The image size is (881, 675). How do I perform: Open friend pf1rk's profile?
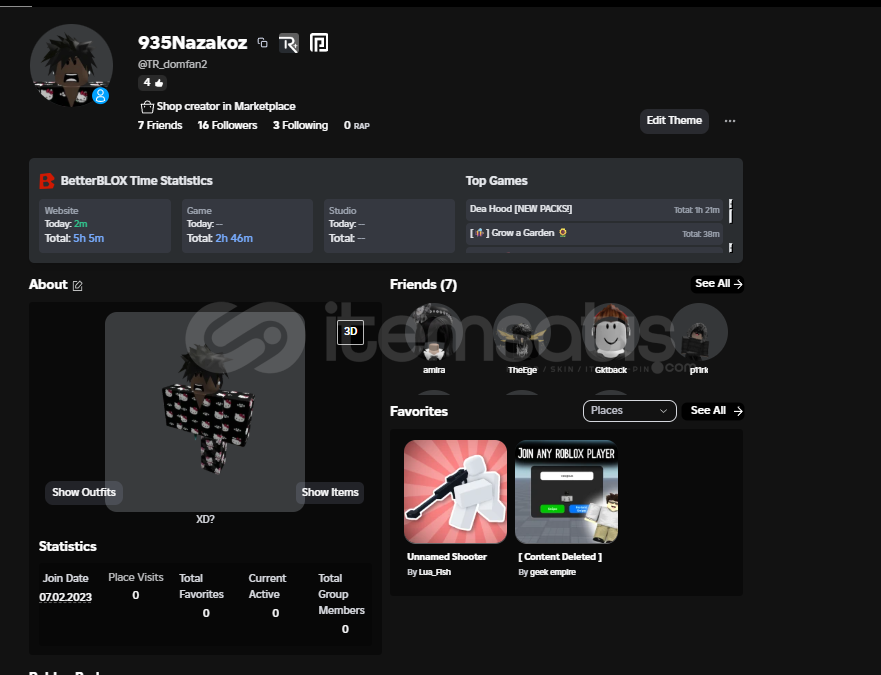coord(698,339)
